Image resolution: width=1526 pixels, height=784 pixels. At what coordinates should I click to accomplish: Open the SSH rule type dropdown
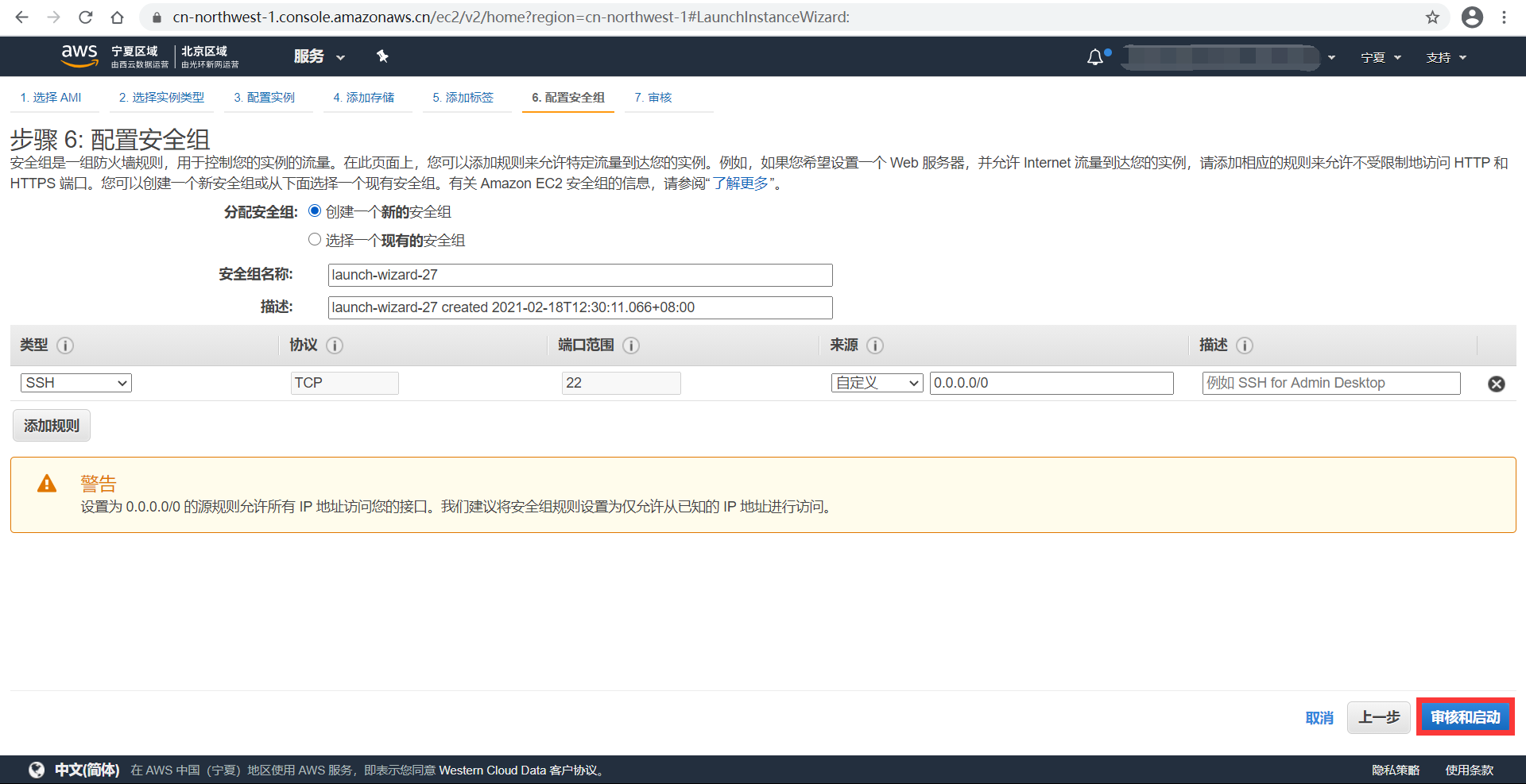tap(76, 382)
